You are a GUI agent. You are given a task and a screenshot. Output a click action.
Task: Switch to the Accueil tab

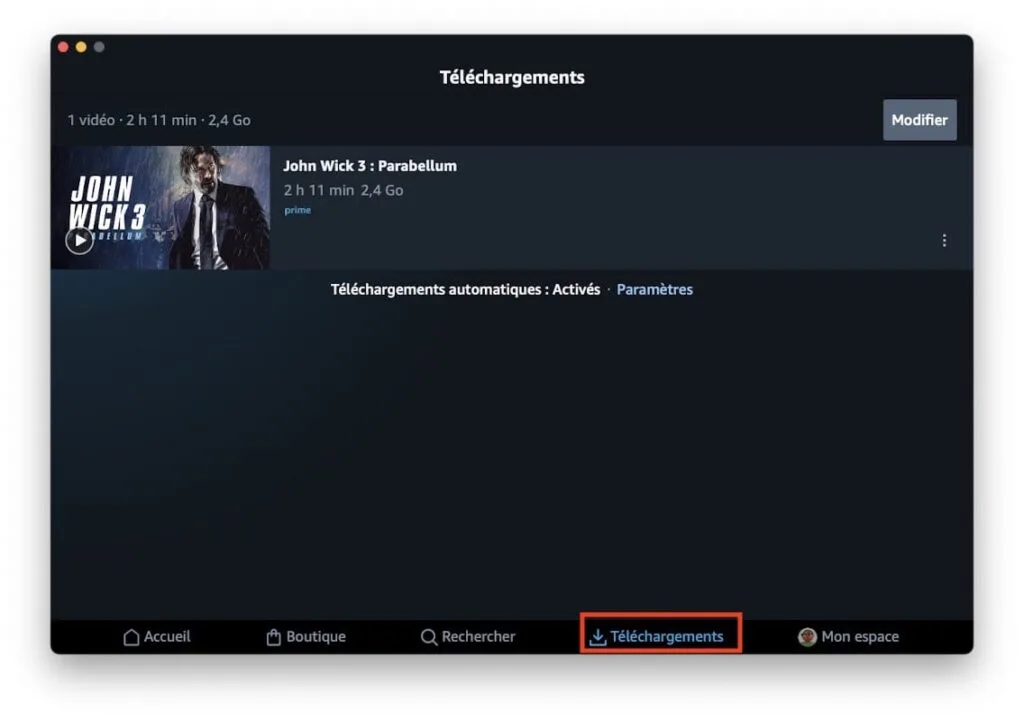click(x=157, y=636)
